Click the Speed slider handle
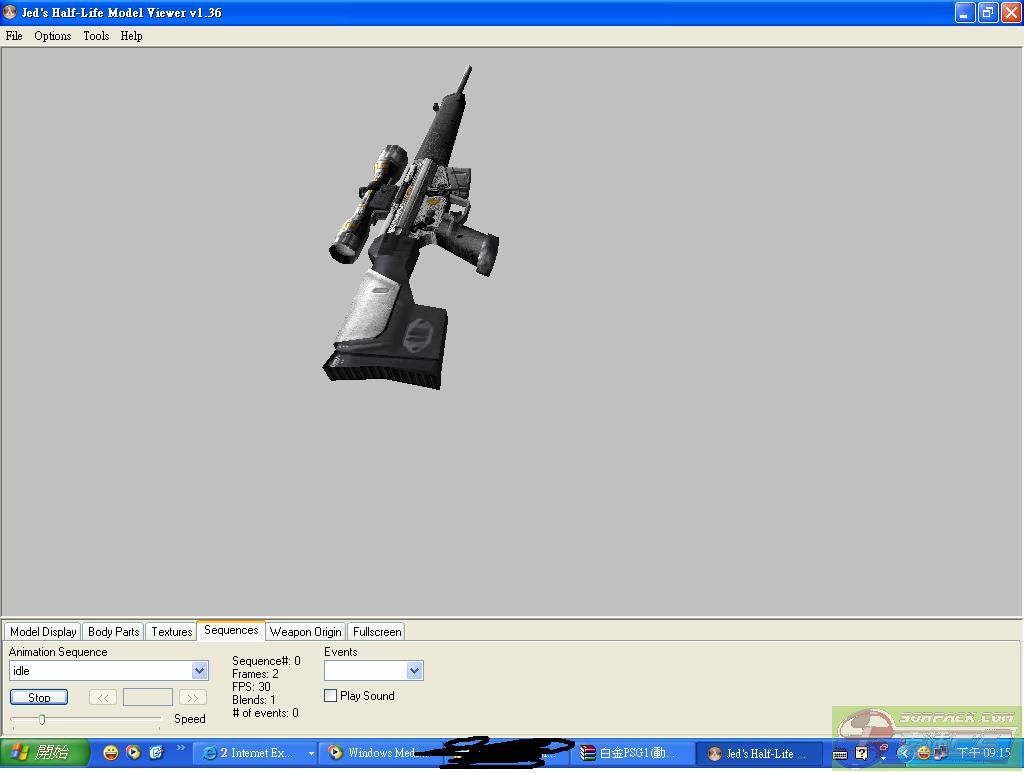1024x773 pixels. click(42, 719)
